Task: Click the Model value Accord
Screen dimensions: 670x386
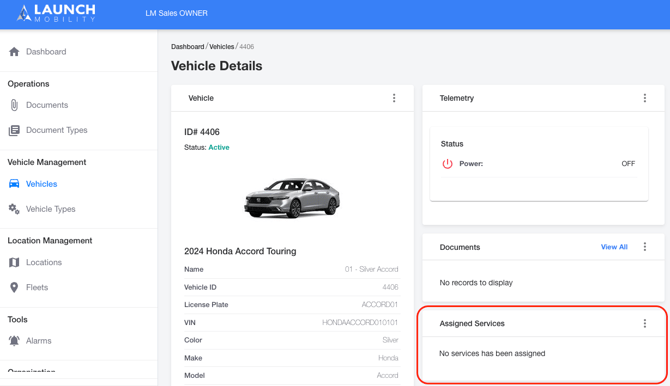Action: coord(387,375)
